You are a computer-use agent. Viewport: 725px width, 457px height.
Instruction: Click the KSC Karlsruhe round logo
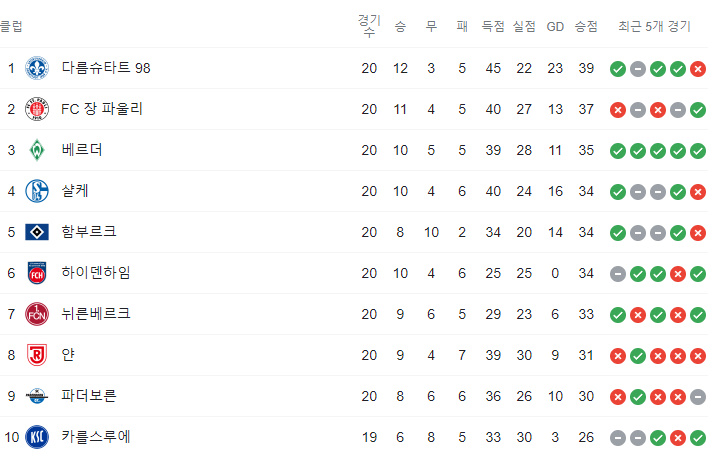click(37, 437)
